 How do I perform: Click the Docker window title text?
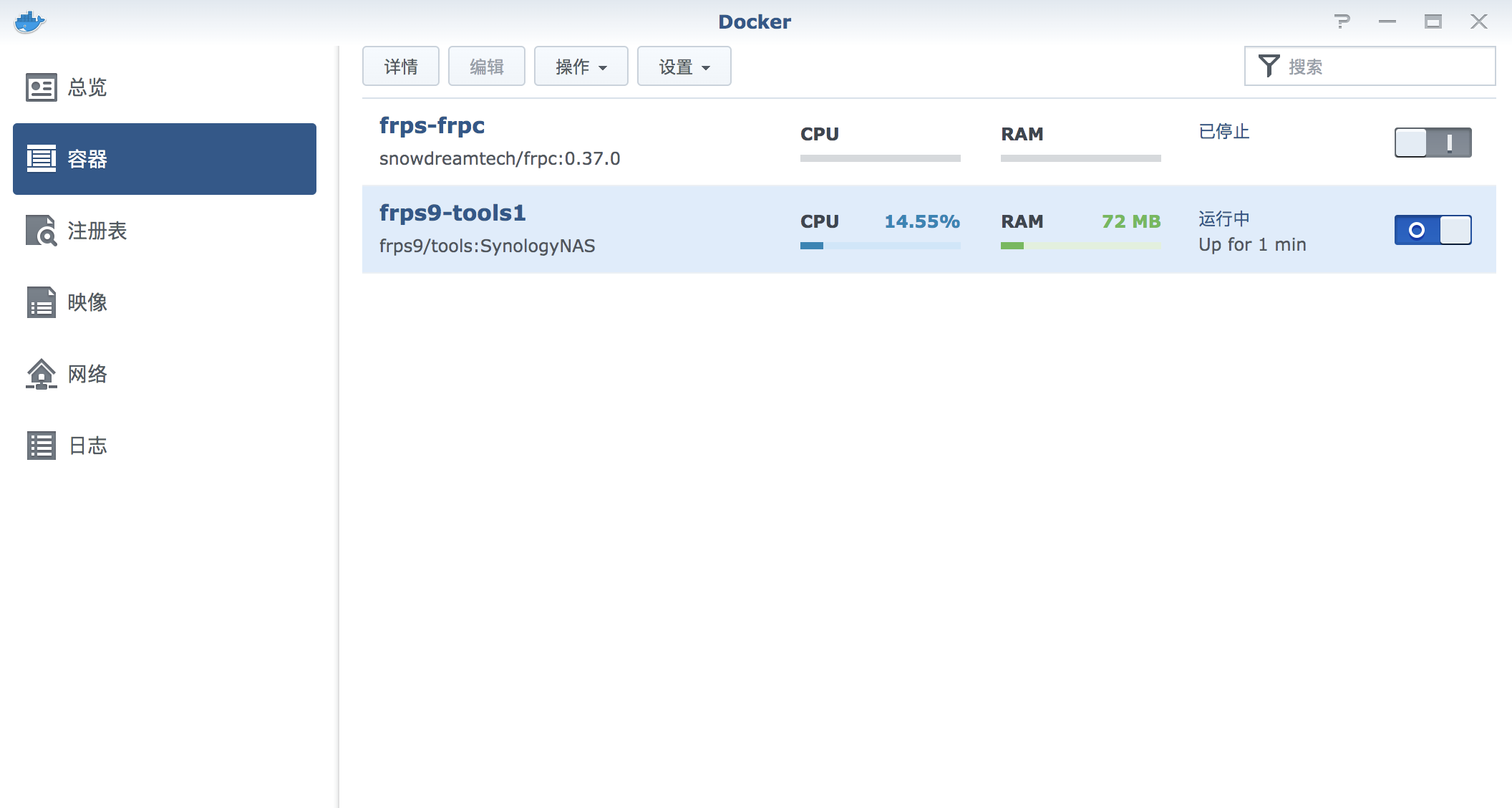point(755,21)
